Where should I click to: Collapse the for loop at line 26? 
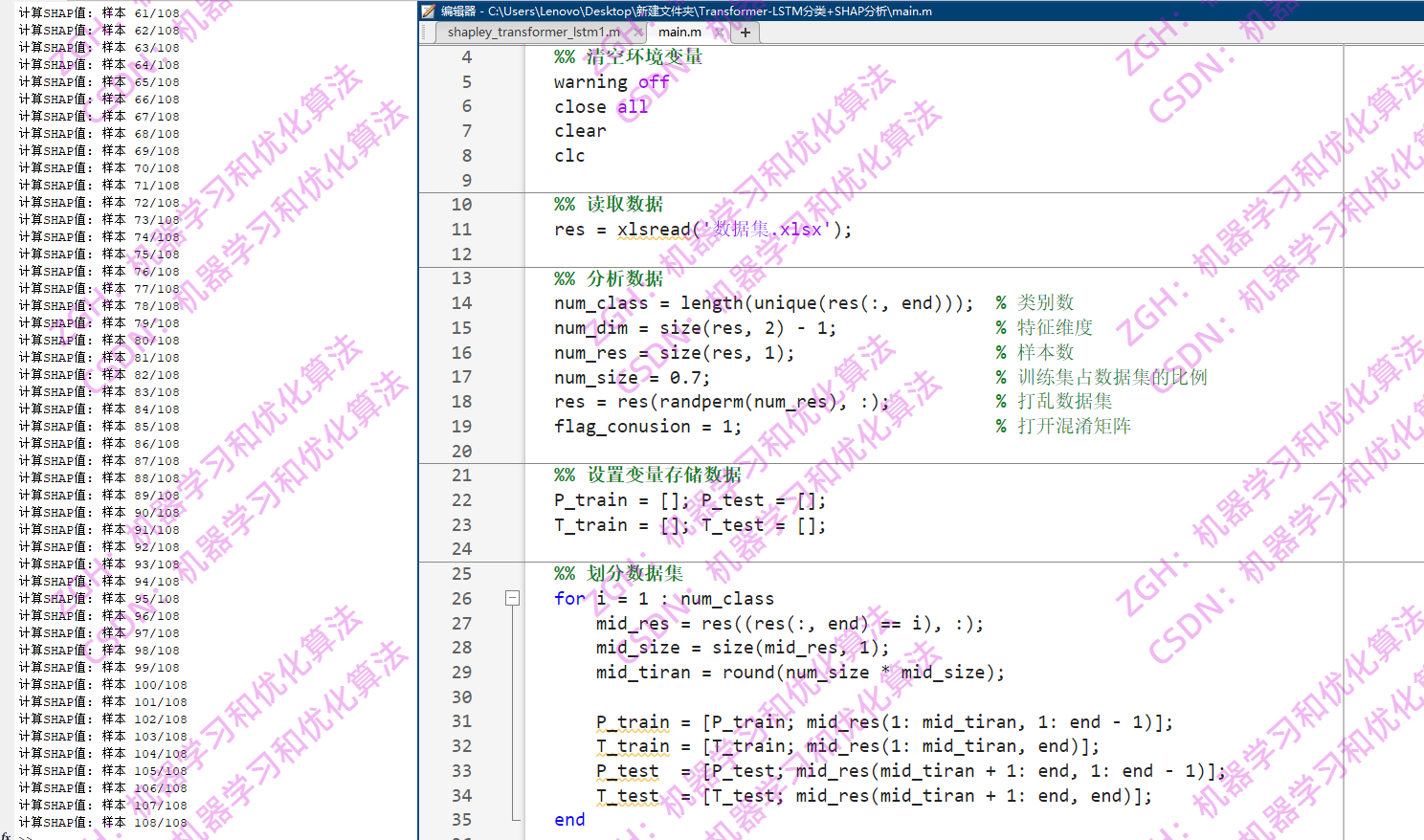click(510, 597)
